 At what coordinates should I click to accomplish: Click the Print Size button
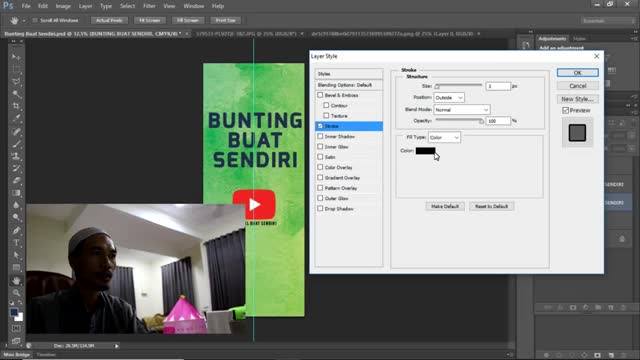pyautogui.click(x=226, y=20)
